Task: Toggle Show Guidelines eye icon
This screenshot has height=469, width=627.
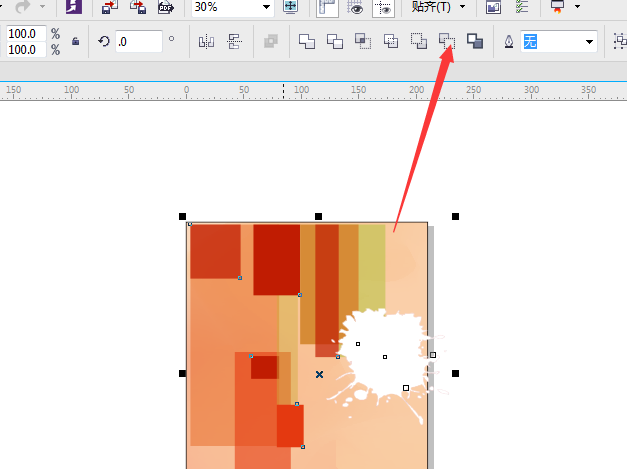Action: point(383,8)
